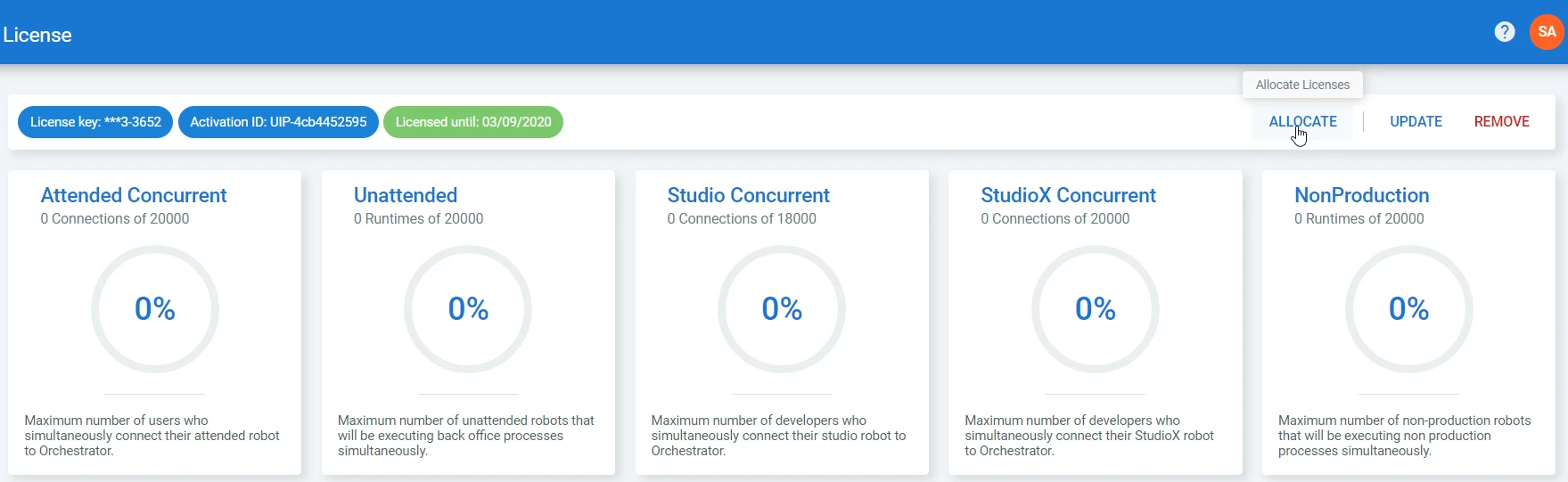The image size is (1568, 482).
Task: Click the Allocate Licenses tooltip
Action: pos(1302,85)
